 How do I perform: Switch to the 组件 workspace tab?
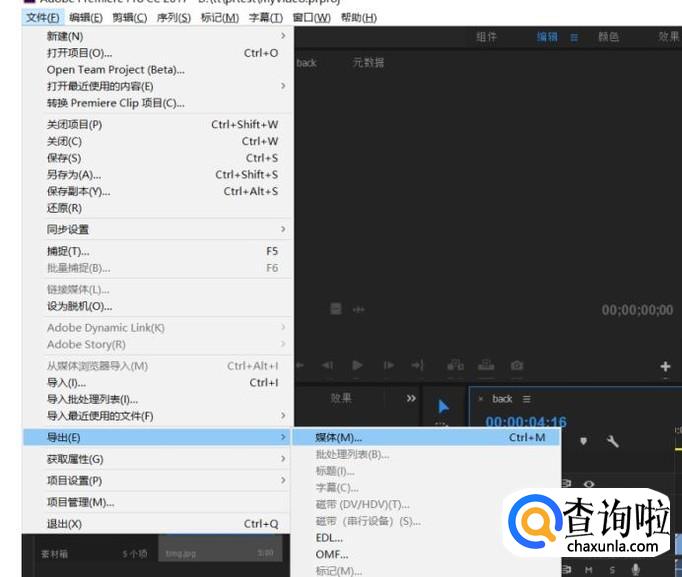(486, 37)
